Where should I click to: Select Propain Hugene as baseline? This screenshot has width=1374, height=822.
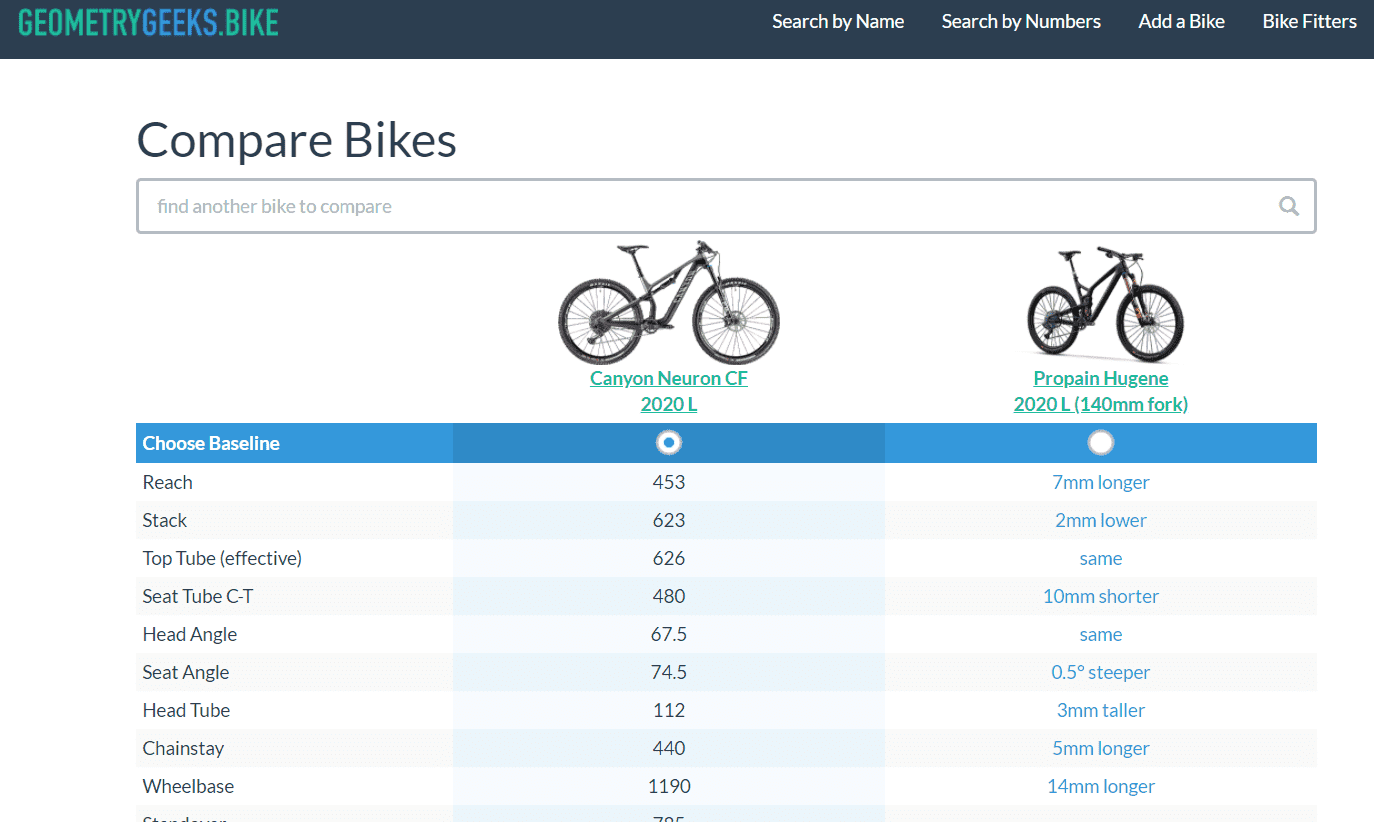(x=1101, y=442)
